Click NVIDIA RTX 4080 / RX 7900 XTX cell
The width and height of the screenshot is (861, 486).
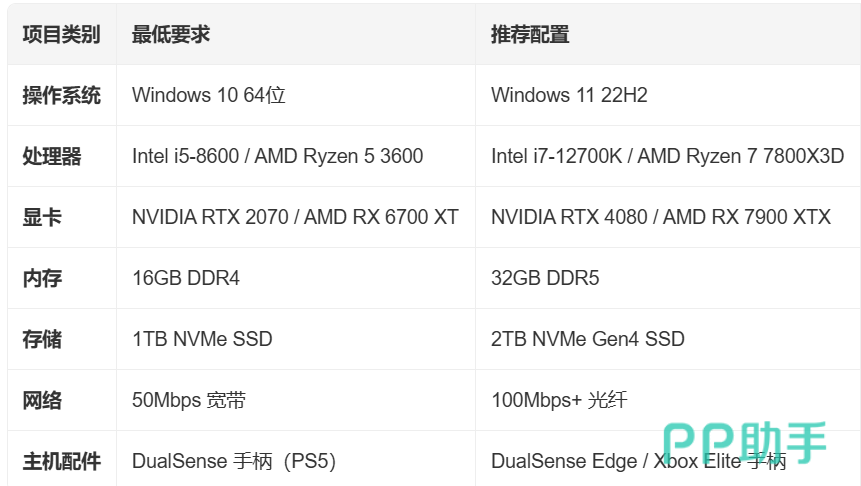tap(668, 217)
